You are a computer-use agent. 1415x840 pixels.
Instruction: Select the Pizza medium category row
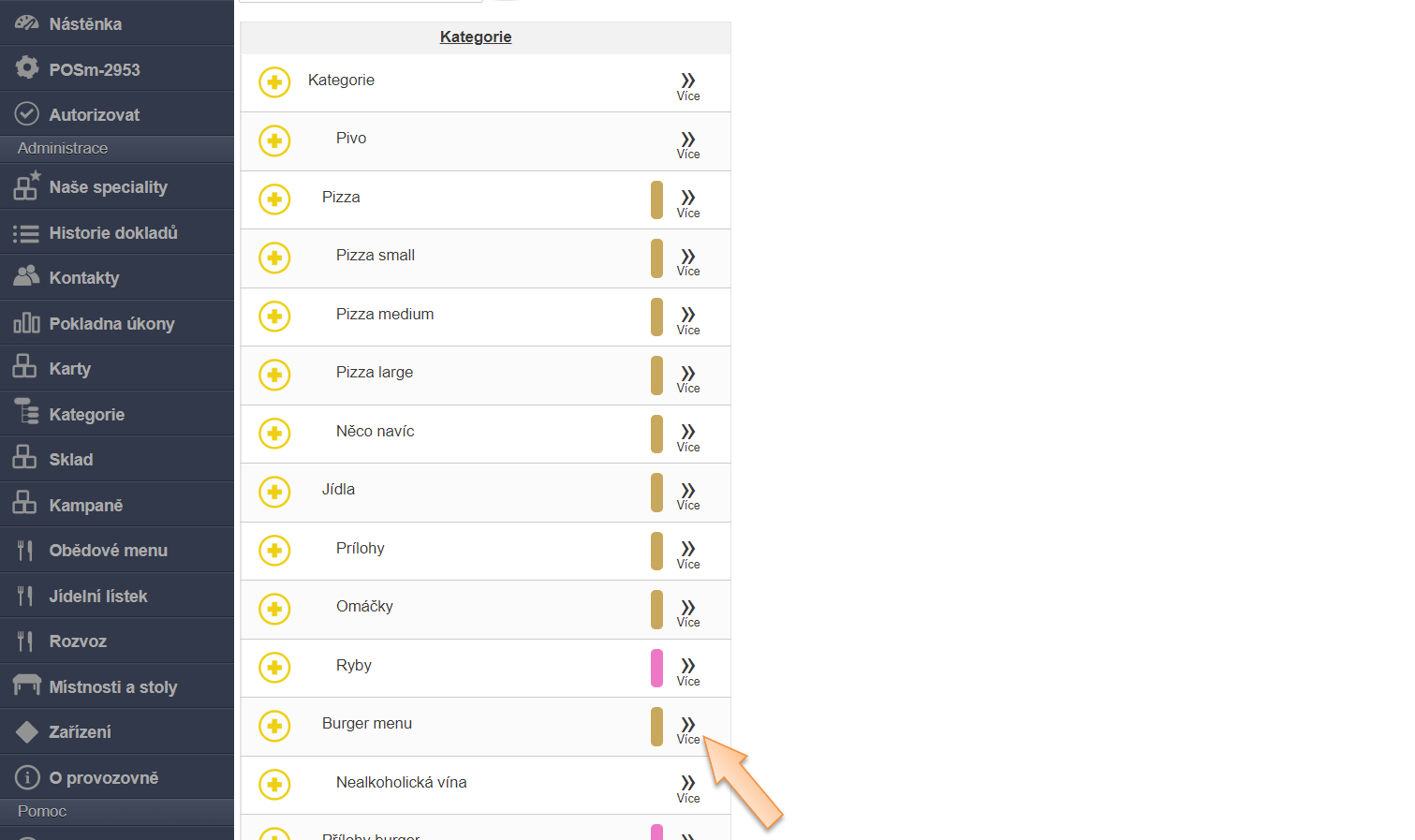(385, 315)
